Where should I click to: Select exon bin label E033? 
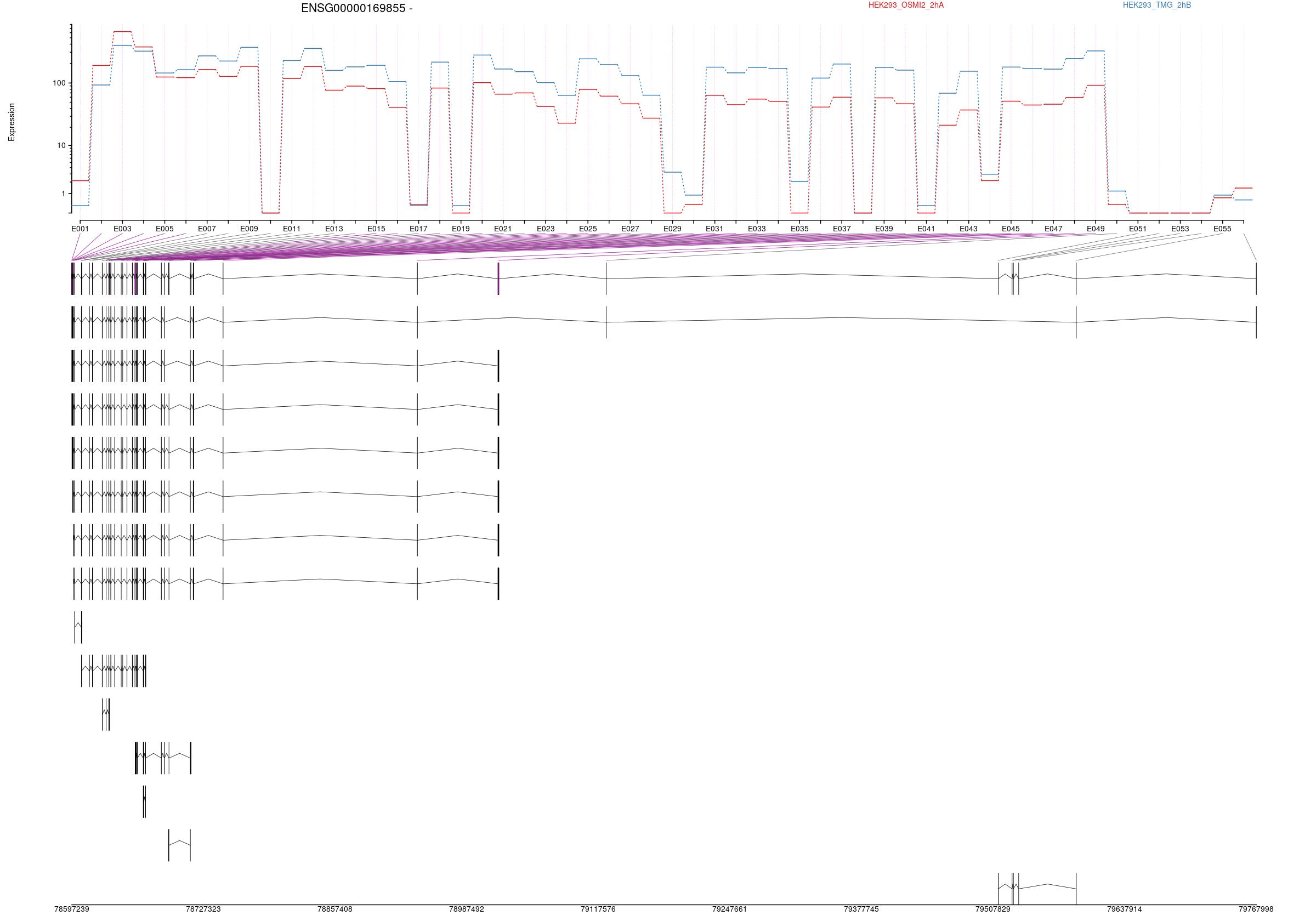tap(757, 229)
